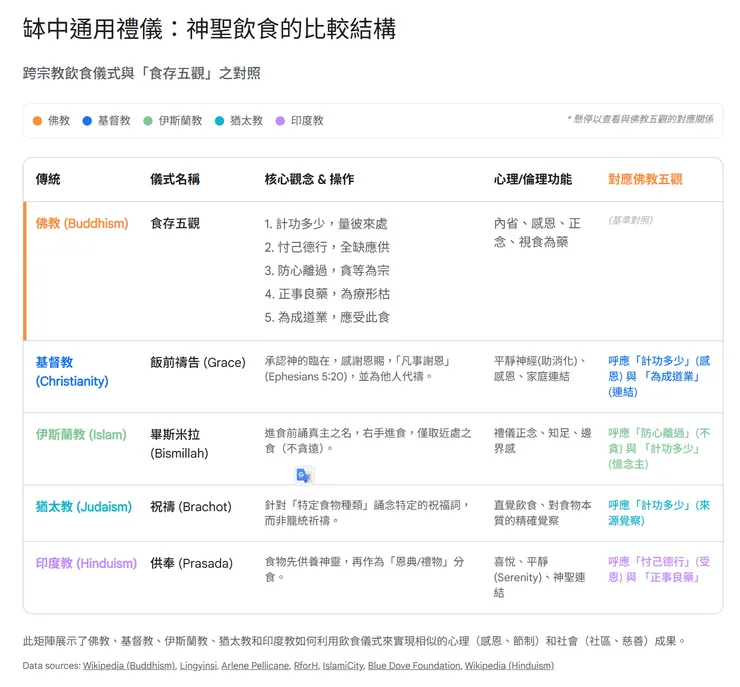The width and height of the screenshot is (740, 687).
Task: Click the 供奉 (Prasada) cell
Action: coord(192,563)
